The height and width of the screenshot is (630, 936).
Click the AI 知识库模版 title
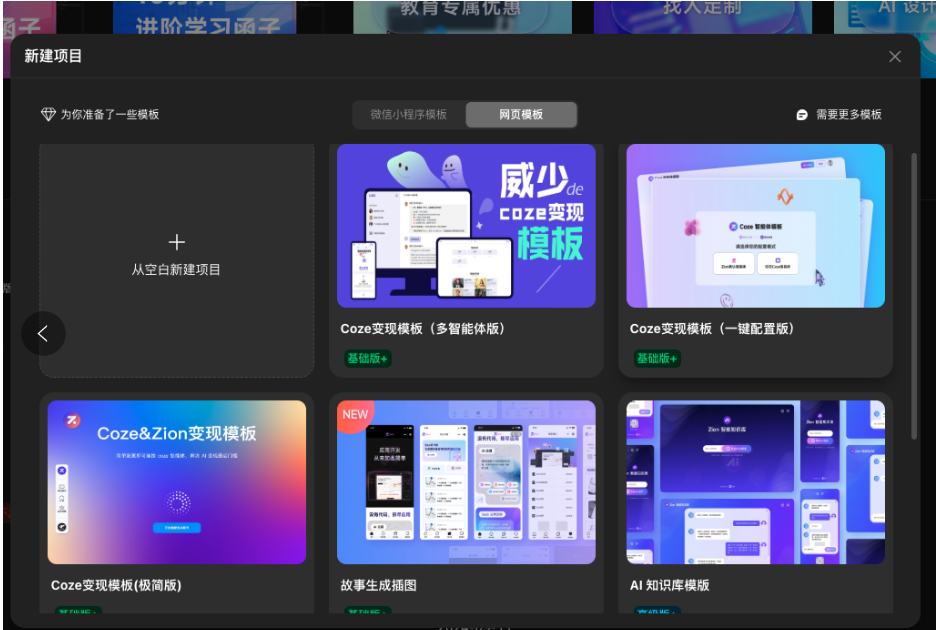coord(669,585)
